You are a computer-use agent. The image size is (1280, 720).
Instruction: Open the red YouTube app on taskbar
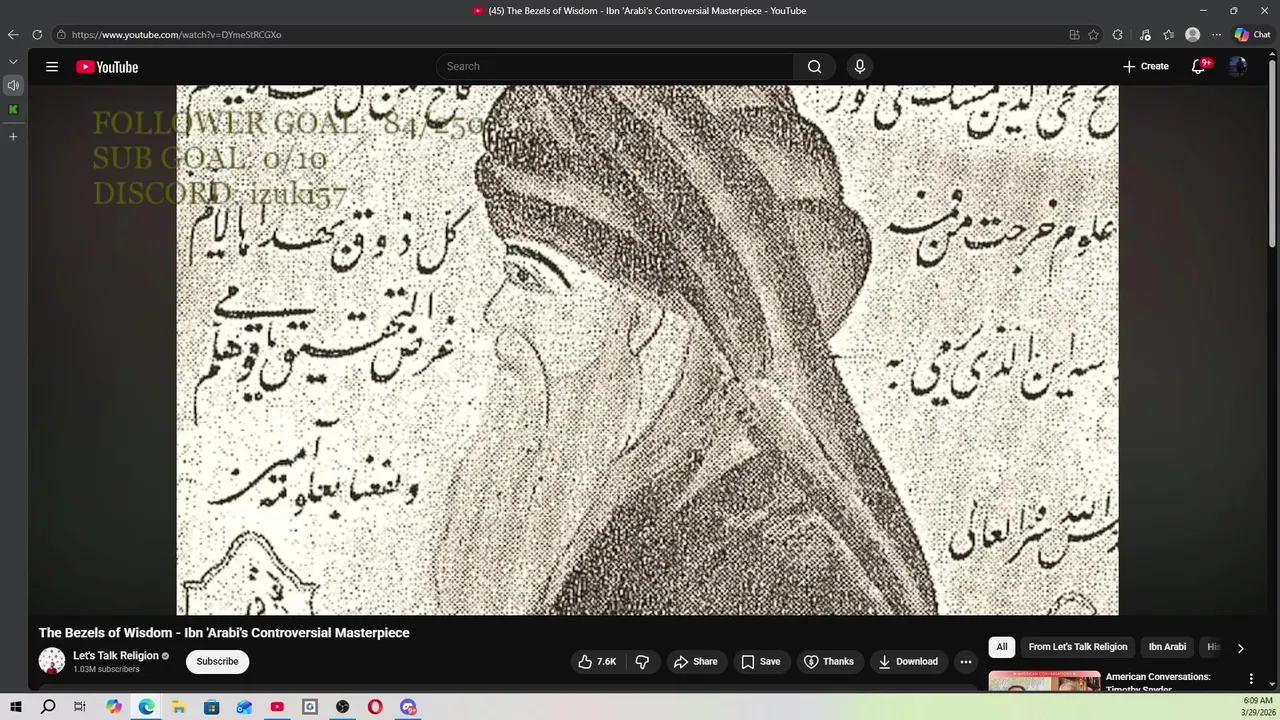pos(277,707)
